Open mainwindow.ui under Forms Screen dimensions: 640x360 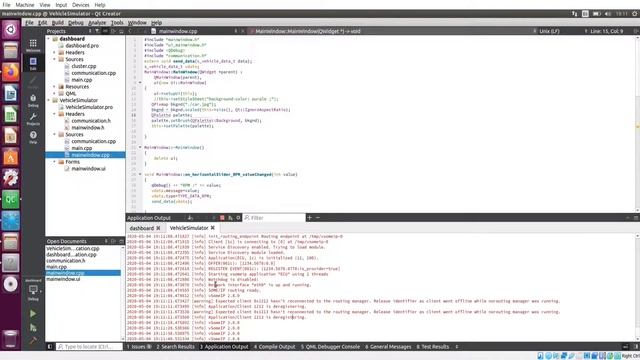(88, 169)
